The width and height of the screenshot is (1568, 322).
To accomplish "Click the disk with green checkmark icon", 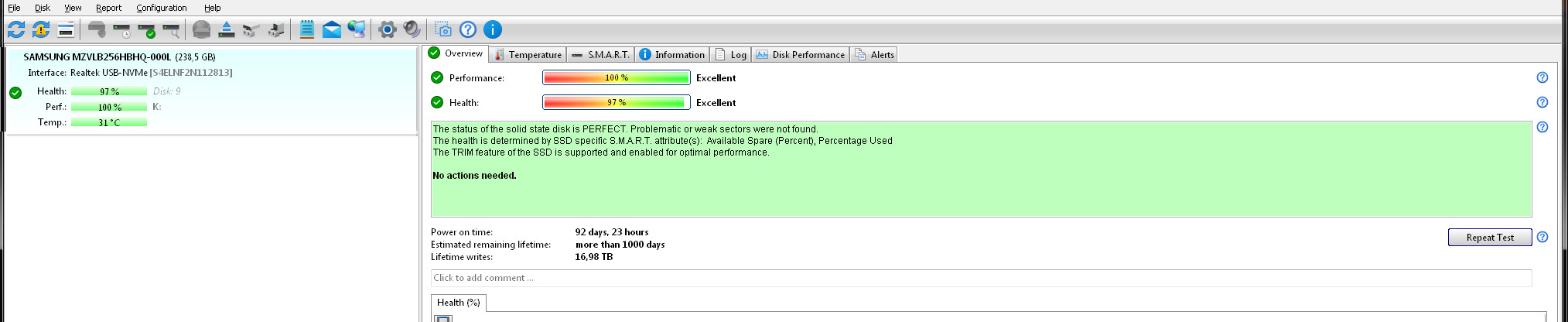I will [x=147, y=30].
